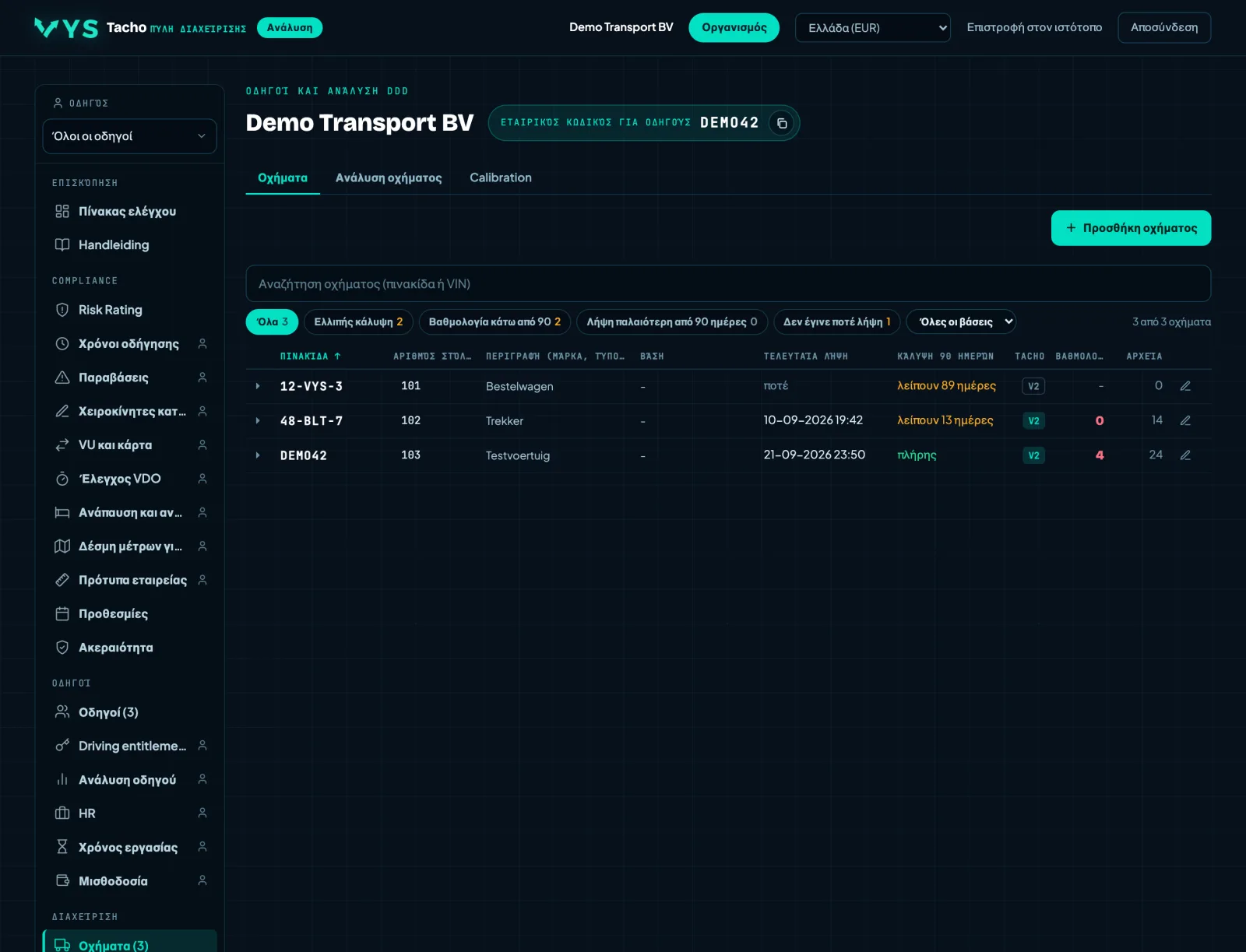
Task: Click the pencil icon for vehicle DEM042
Action: point(1185,455)
